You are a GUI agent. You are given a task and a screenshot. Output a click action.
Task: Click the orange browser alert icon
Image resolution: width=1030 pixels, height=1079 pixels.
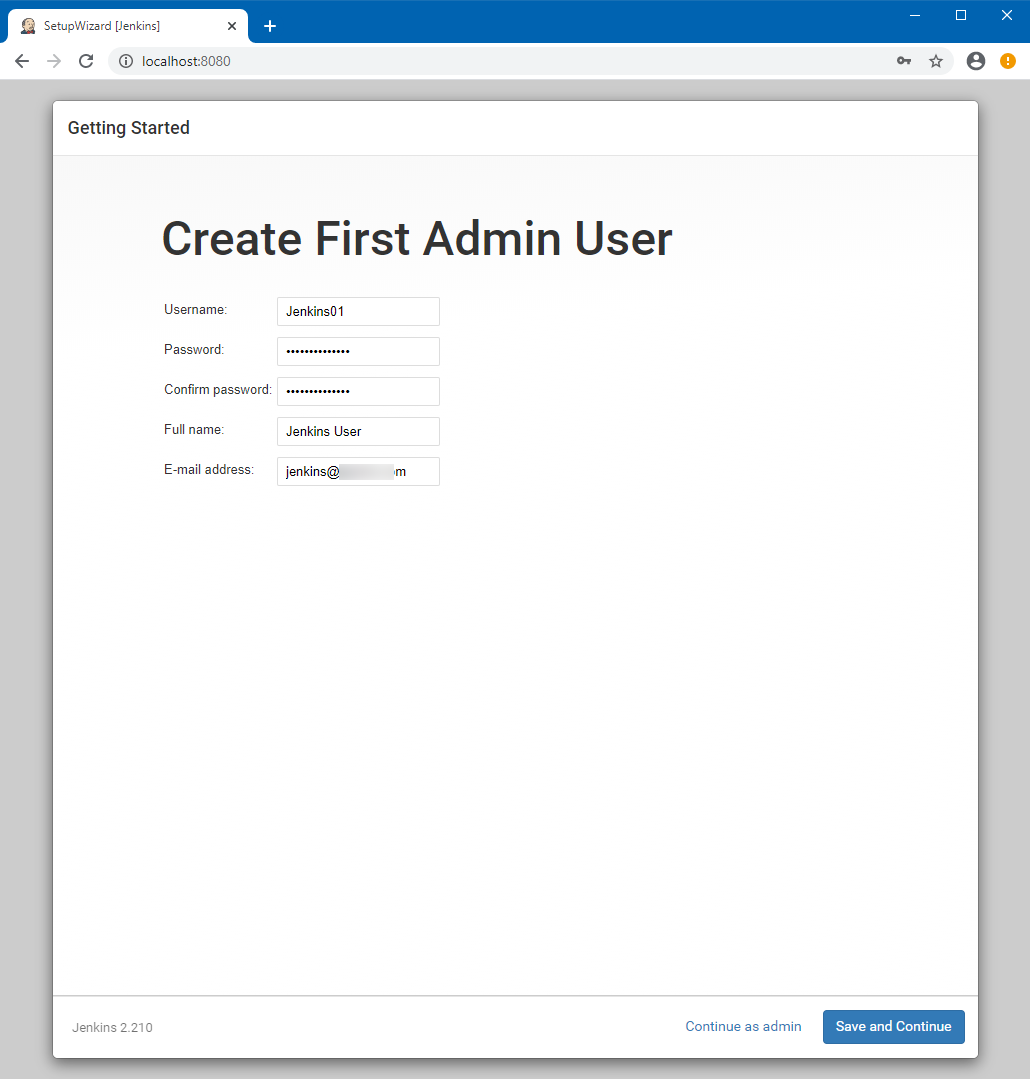1008,61
